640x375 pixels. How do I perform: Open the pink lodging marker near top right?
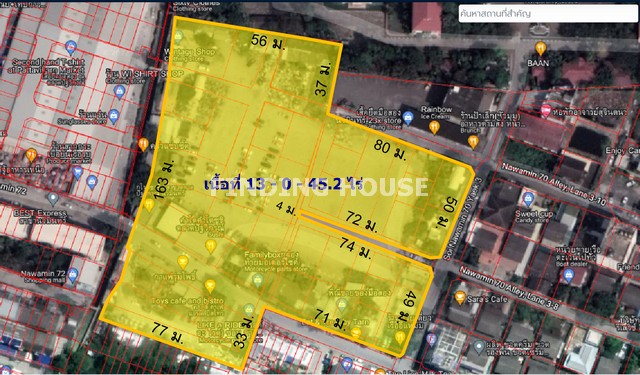click(546, 111)
